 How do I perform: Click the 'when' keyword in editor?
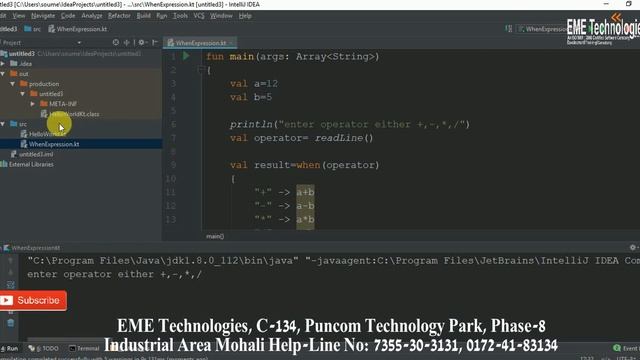click(308, 165)
